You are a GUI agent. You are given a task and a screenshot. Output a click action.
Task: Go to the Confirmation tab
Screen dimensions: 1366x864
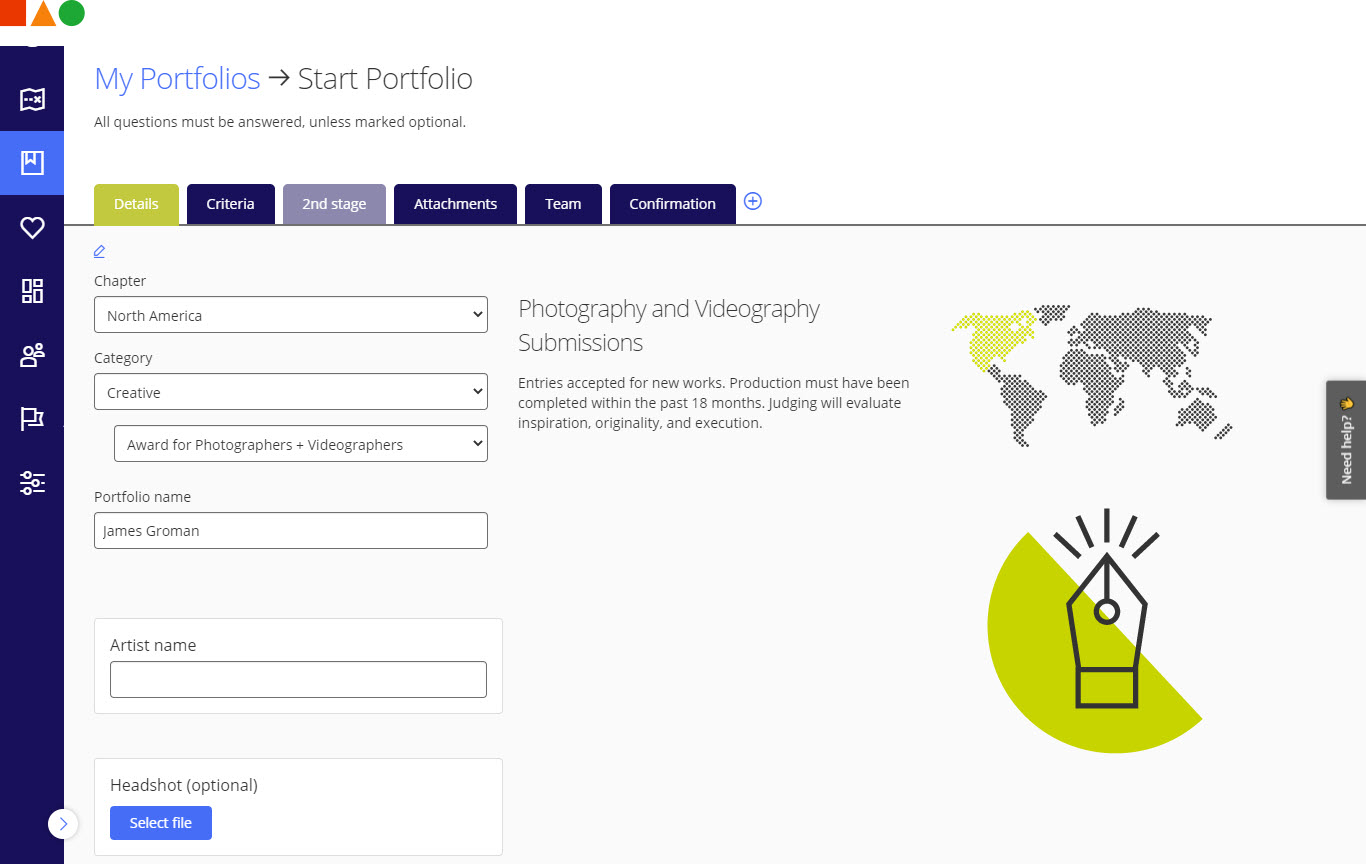point(672,204)
